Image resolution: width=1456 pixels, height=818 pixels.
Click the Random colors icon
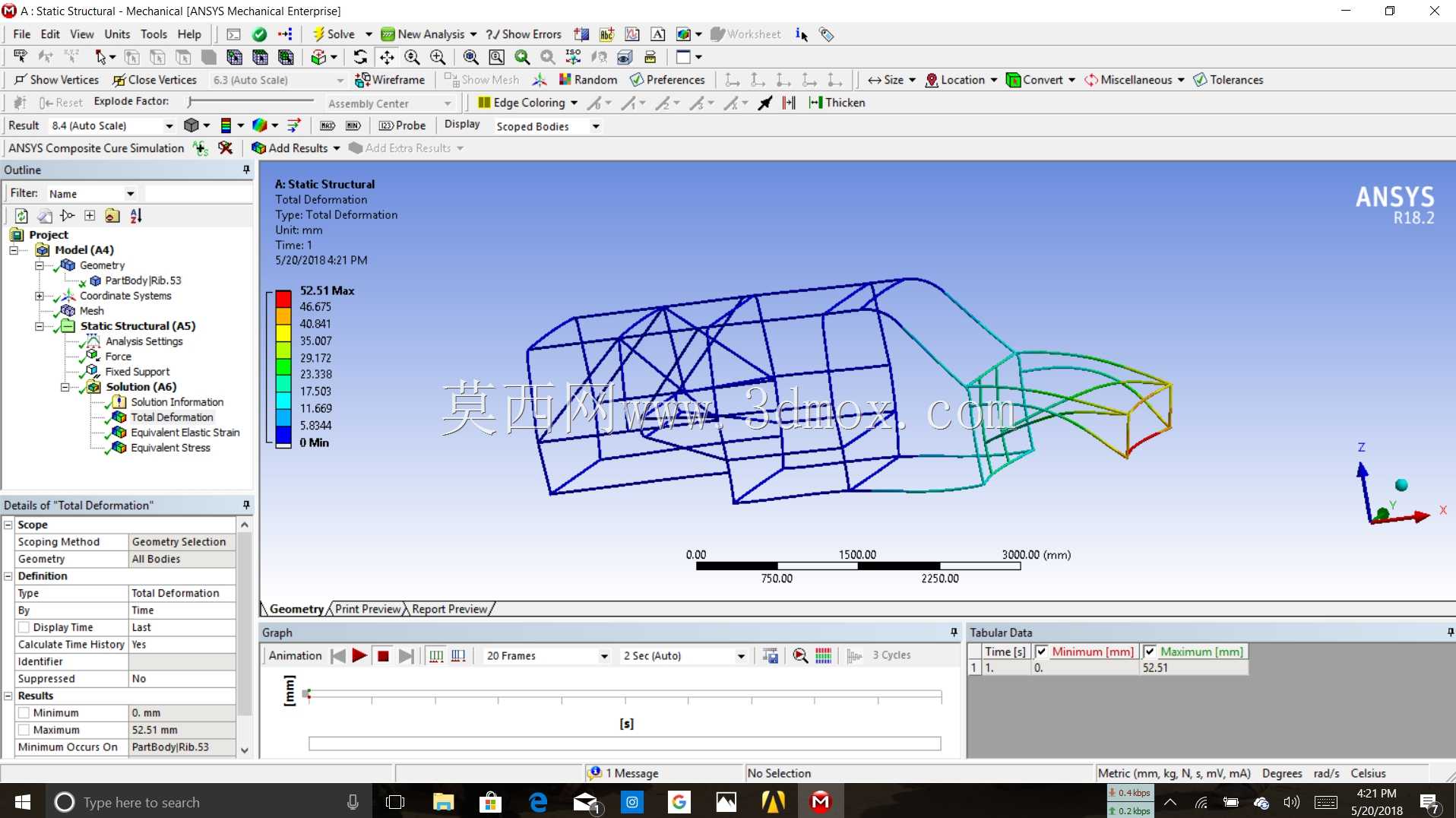[587, 80]
